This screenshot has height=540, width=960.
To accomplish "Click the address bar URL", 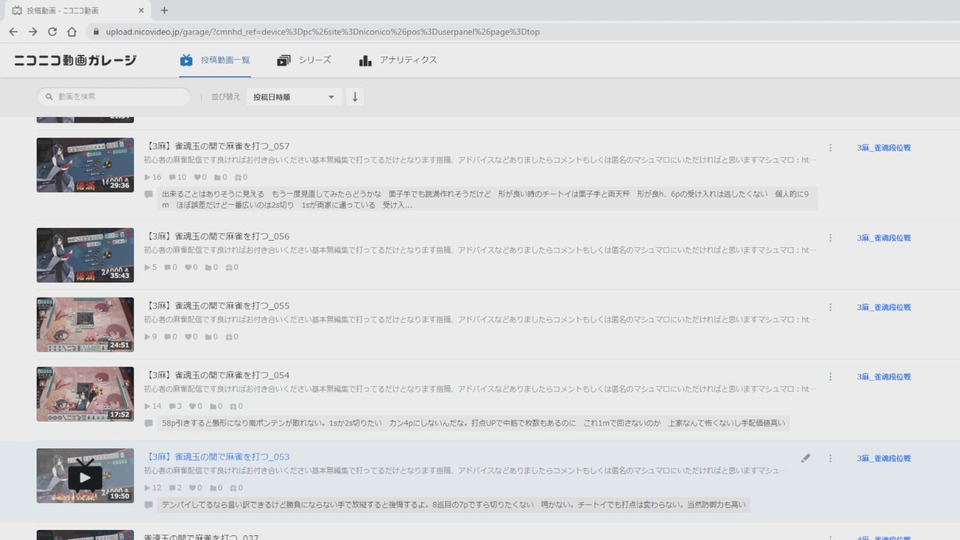I will pyautogui.click(x=323, y=32).
